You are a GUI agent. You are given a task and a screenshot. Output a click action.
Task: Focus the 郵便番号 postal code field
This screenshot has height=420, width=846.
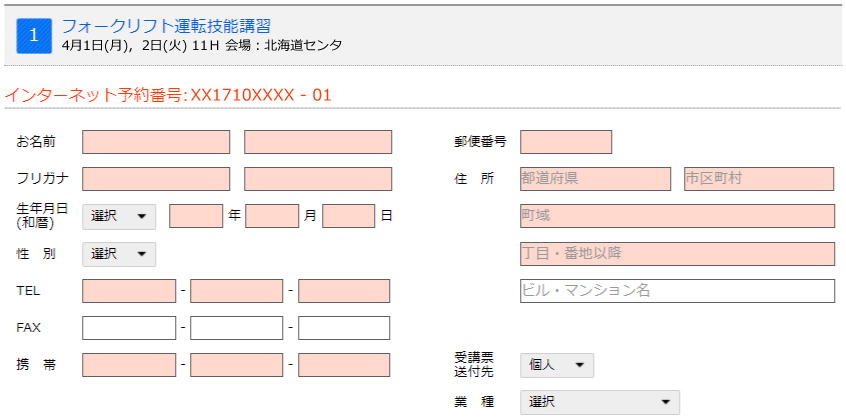point(566,142)
